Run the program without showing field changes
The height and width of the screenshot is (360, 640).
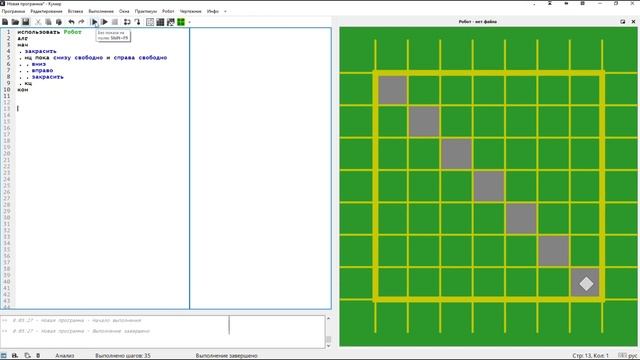click(x=94, y=22)
